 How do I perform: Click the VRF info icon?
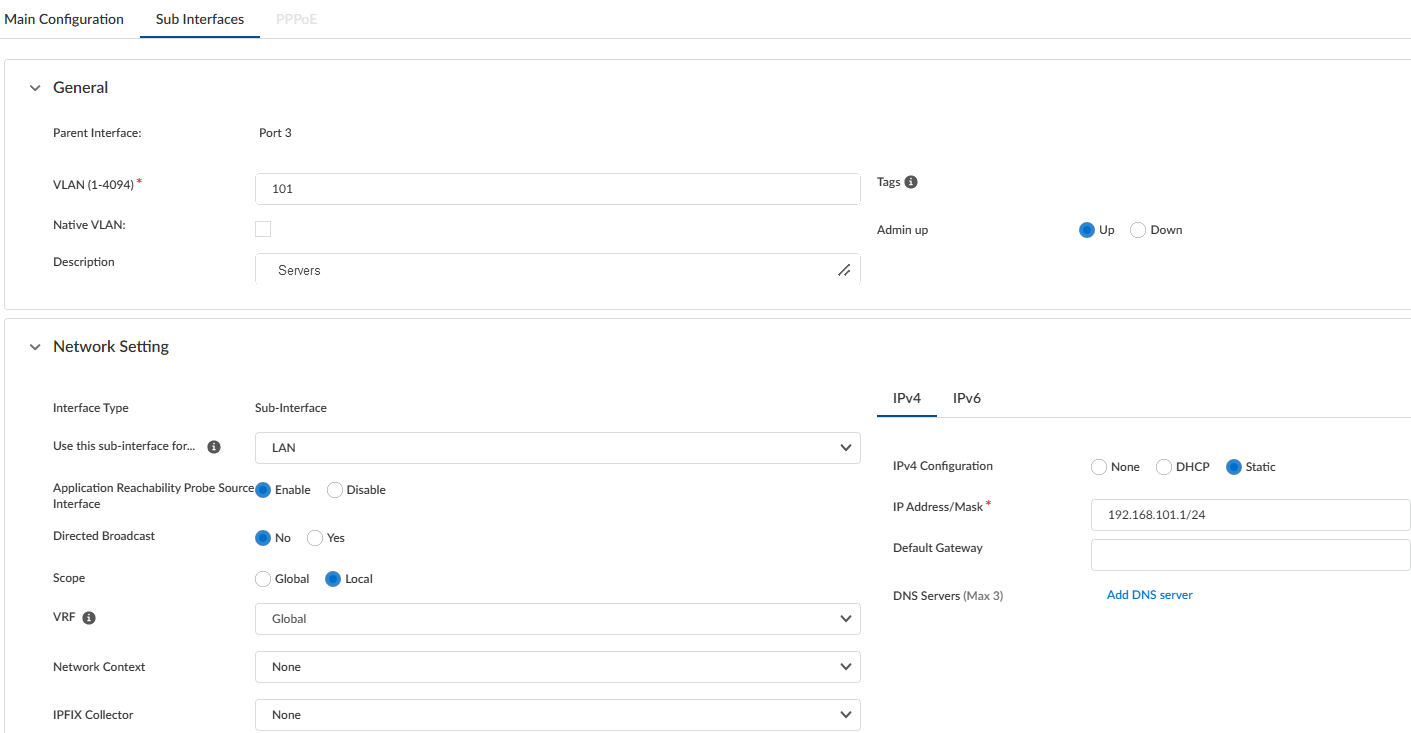(x=89, y=618)
